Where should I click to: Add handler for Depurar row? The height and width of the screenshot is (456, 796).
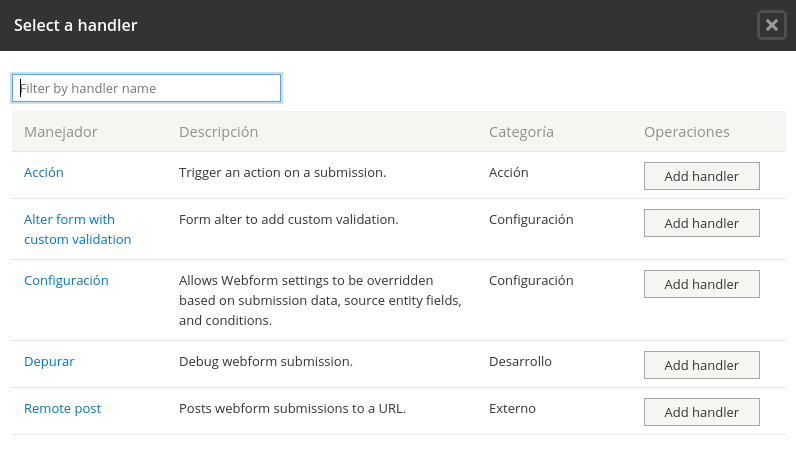(x=702, y=365)
